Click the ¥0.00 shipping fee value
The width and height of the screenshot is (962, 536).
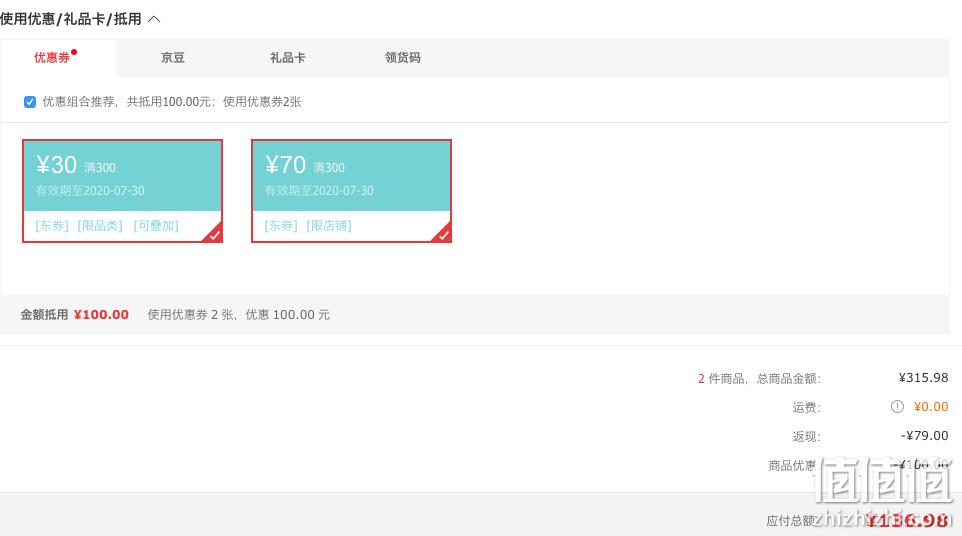pos(931,407)
